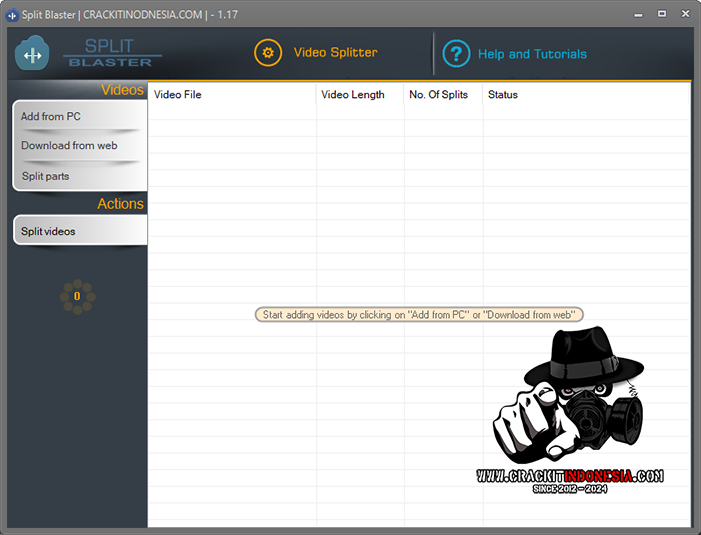The height and width of the screenshot is (535, 701).
Task: Open Help and Tutorials
Action: [532, 54]
